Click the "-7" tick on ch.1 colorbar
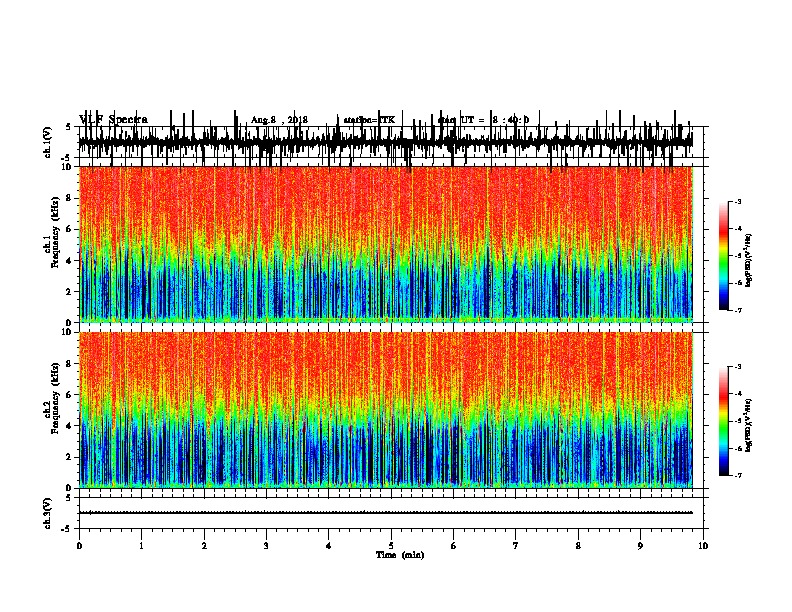792x612 pixels. 737,310
